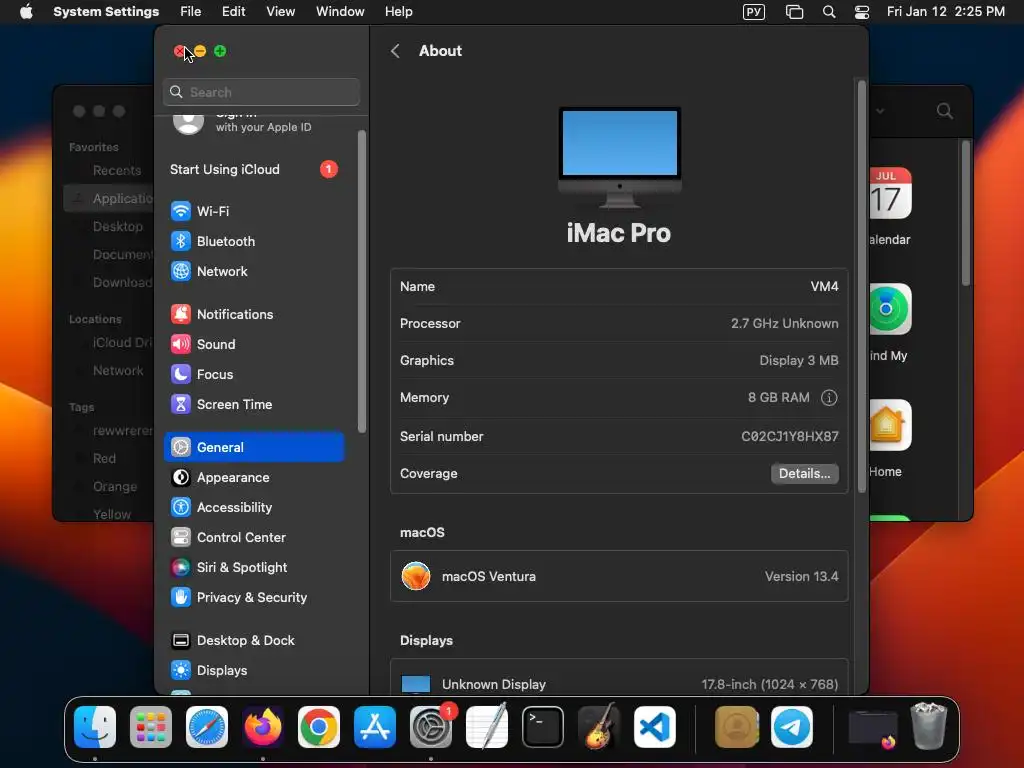The image size is (1024, 768).
Task: Open Spotlight search in menu bar
Action: tap(829, 12)
